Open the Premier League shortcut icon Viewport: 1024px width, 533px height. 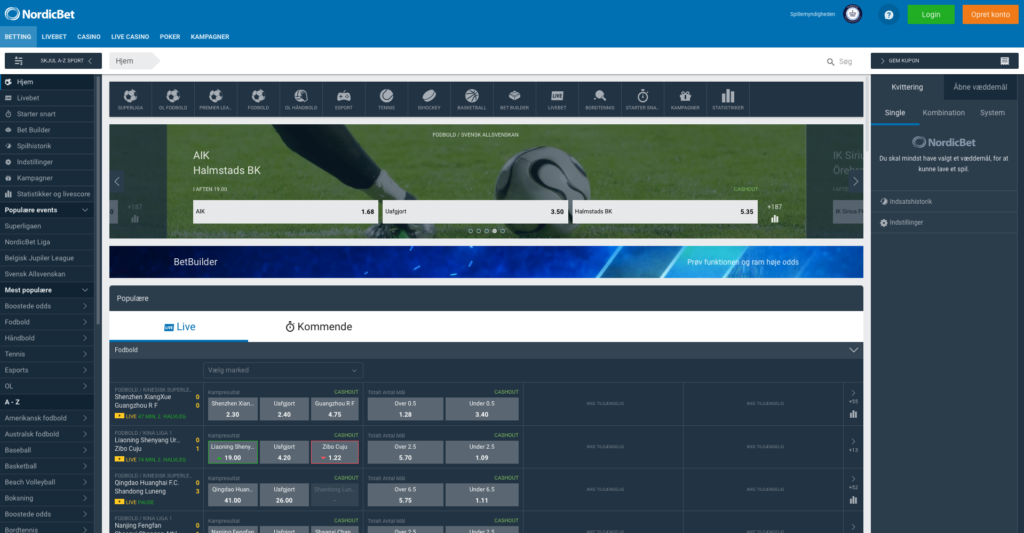point(216,99)
